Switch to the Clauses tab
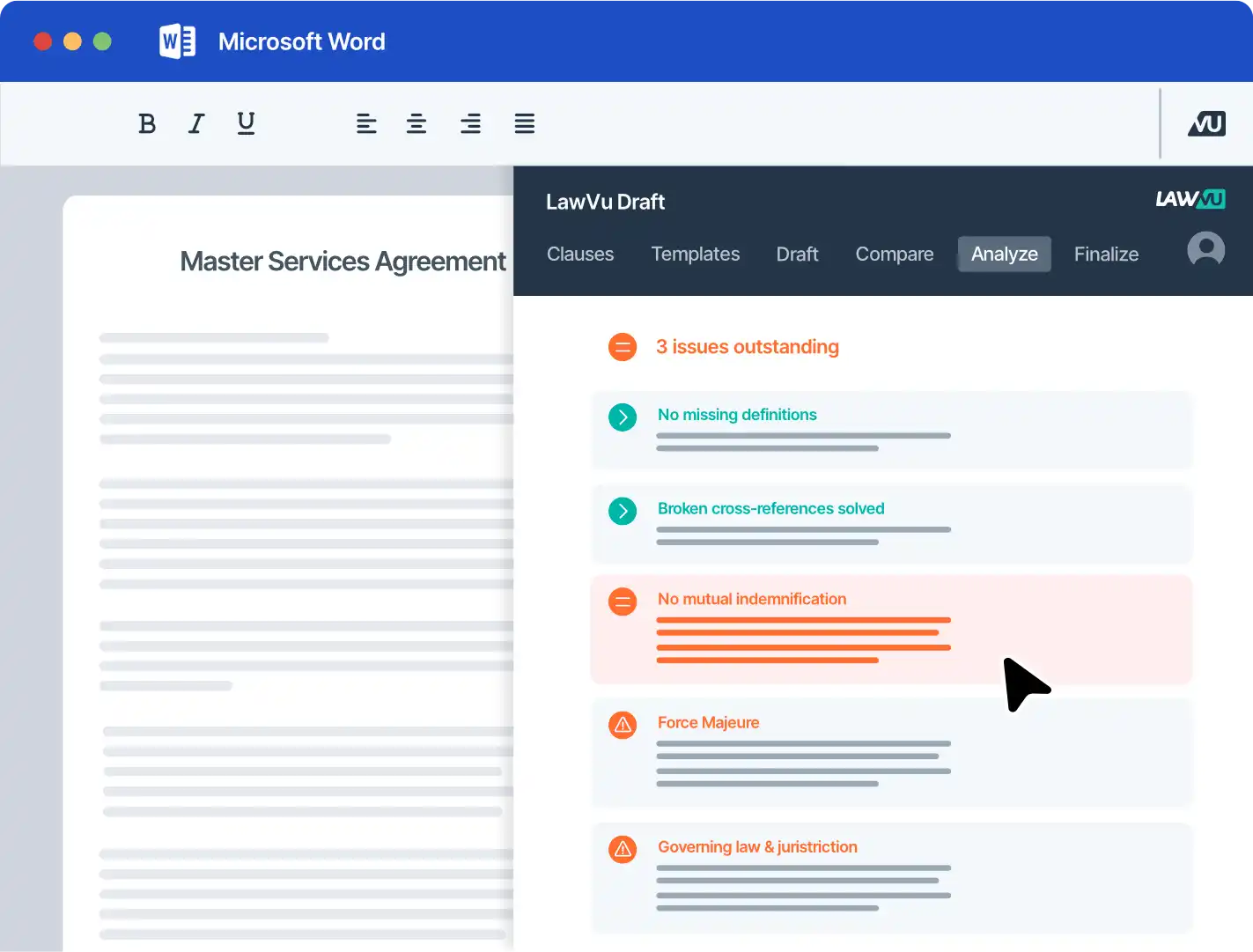The image size is (1253, 952). [x=580, y=255]
